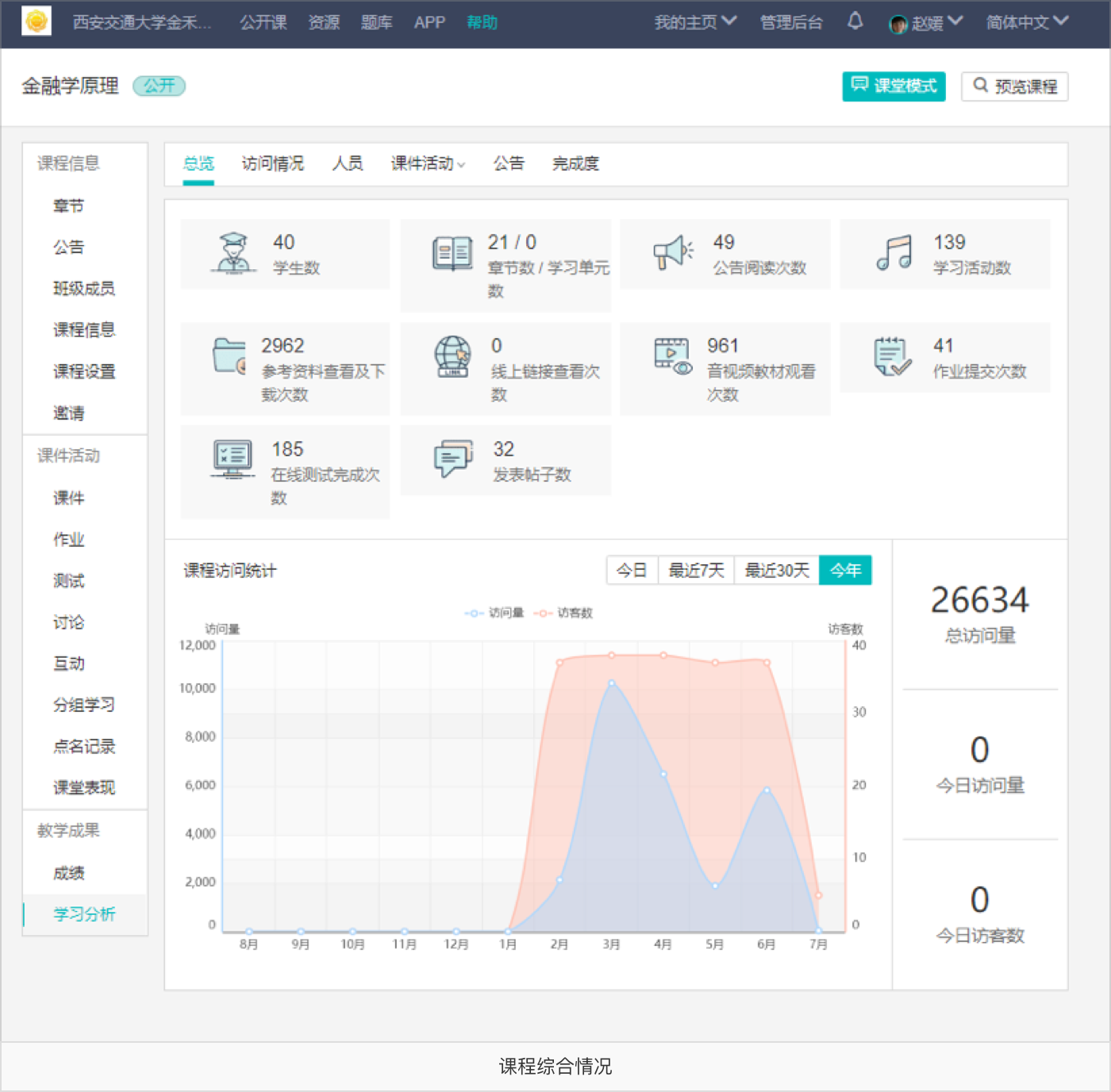Click the music note learning activities icon
The height and width of the screenshot is (1092, 1111).
[894, 253]
